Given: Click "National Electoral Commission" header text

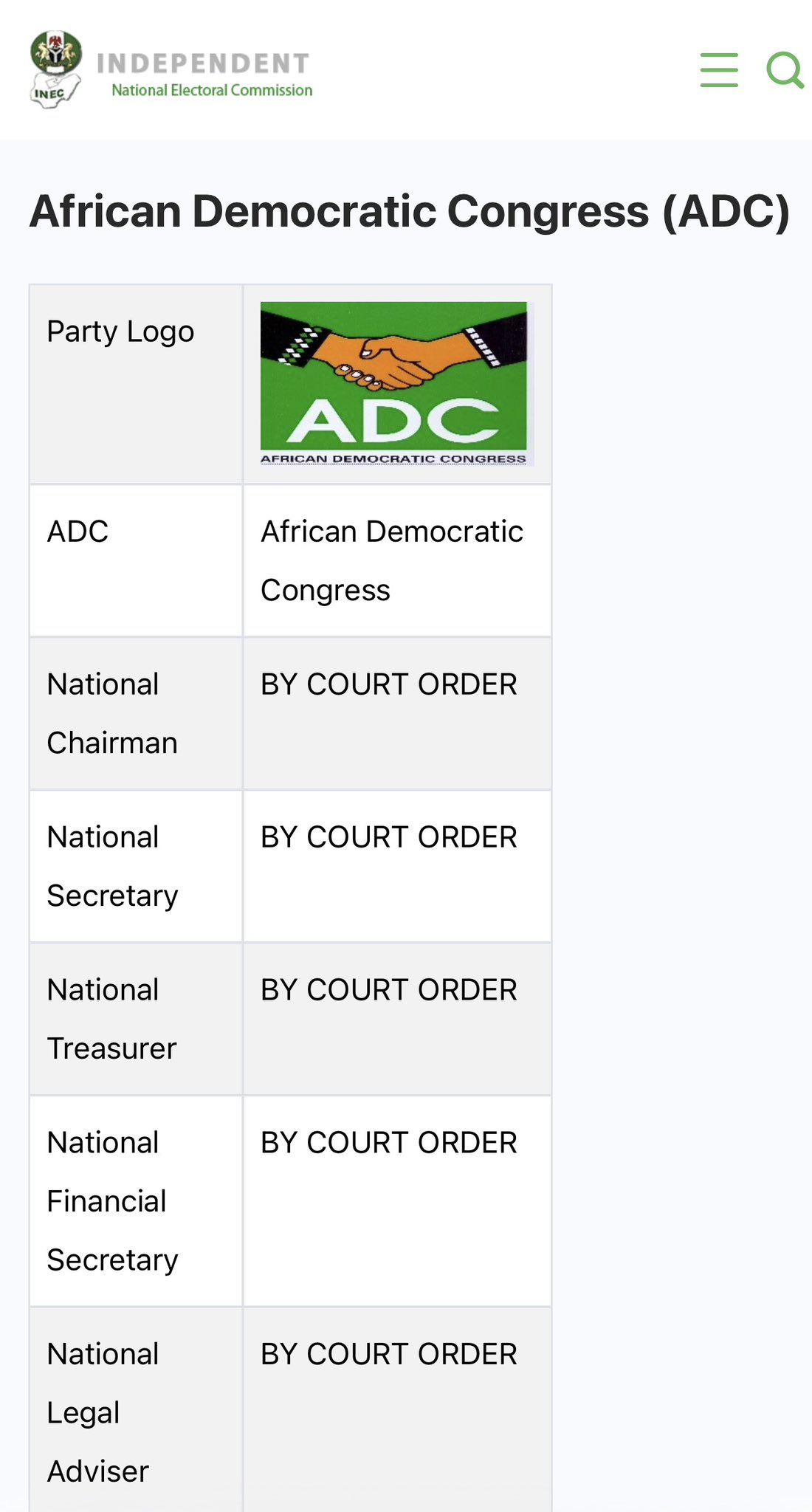Looking at the screenshot, I should (212, 91).
